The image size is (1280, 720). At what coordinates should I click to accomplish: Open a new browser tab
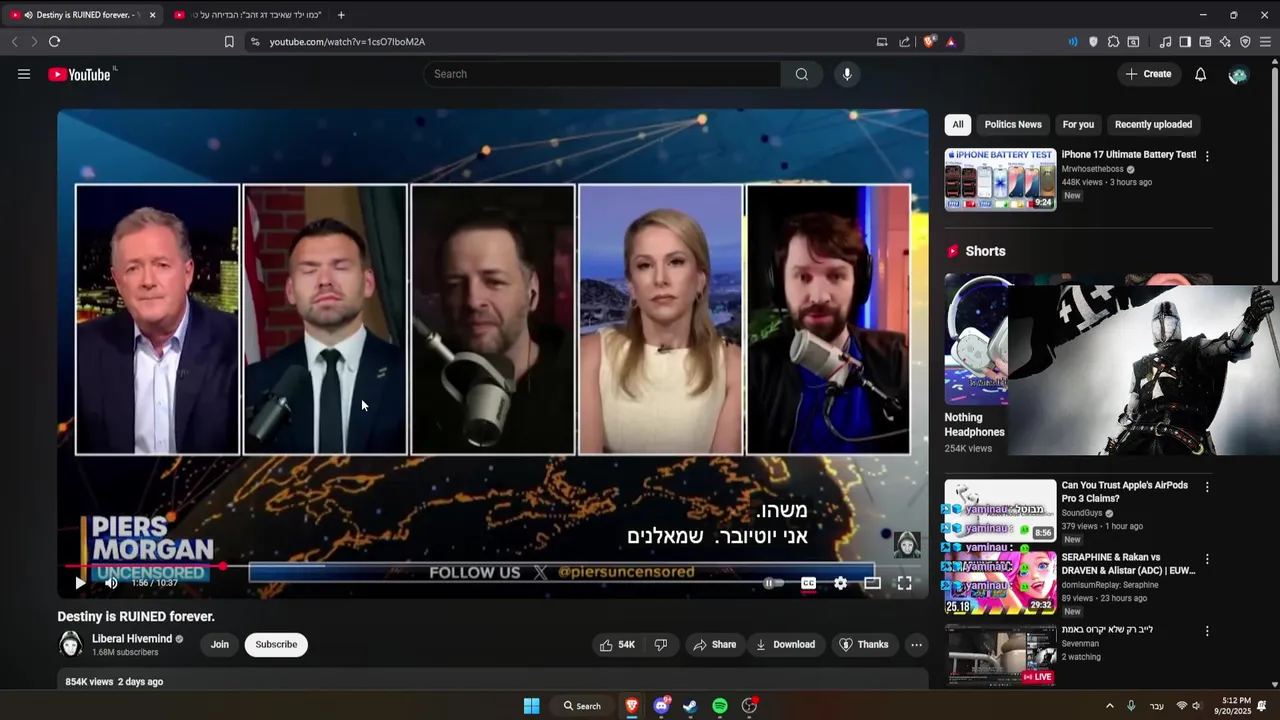tap(341, 15)
